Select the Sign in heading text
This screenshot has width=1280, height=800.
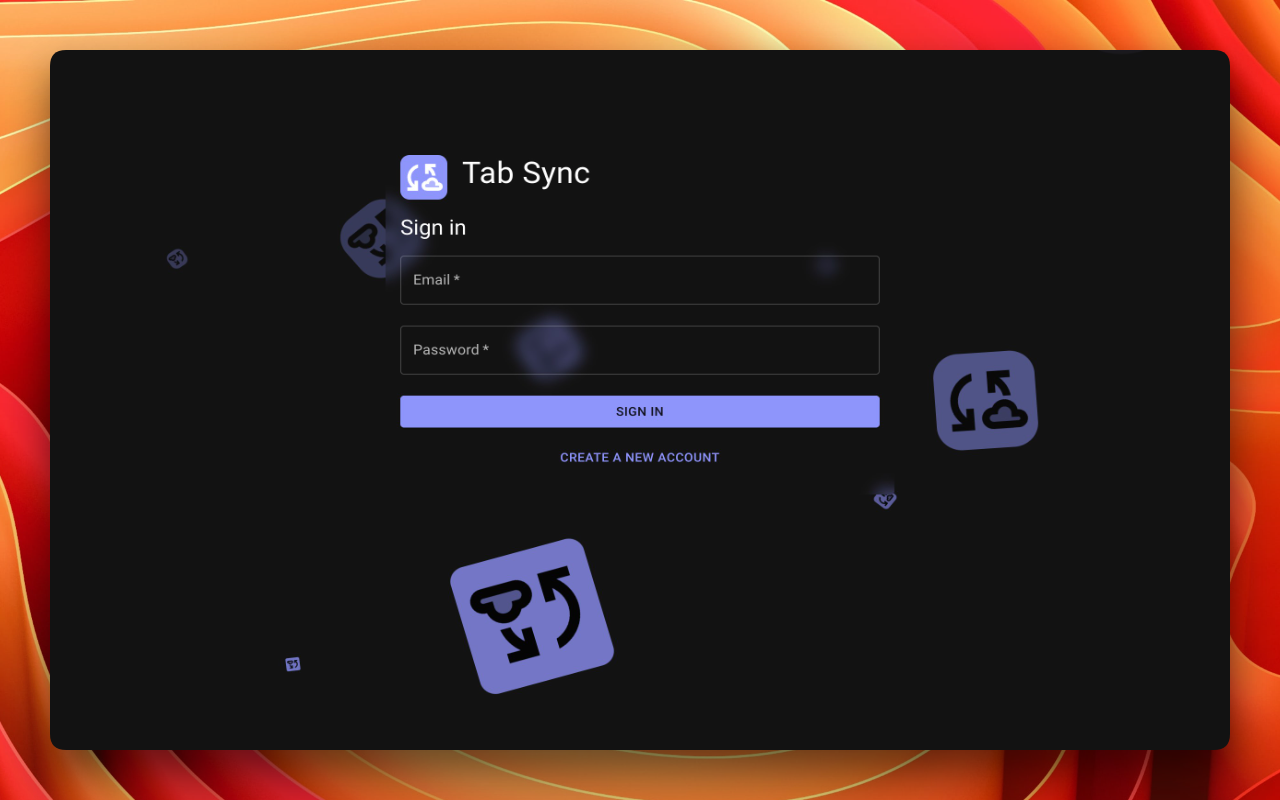point(432,227)
